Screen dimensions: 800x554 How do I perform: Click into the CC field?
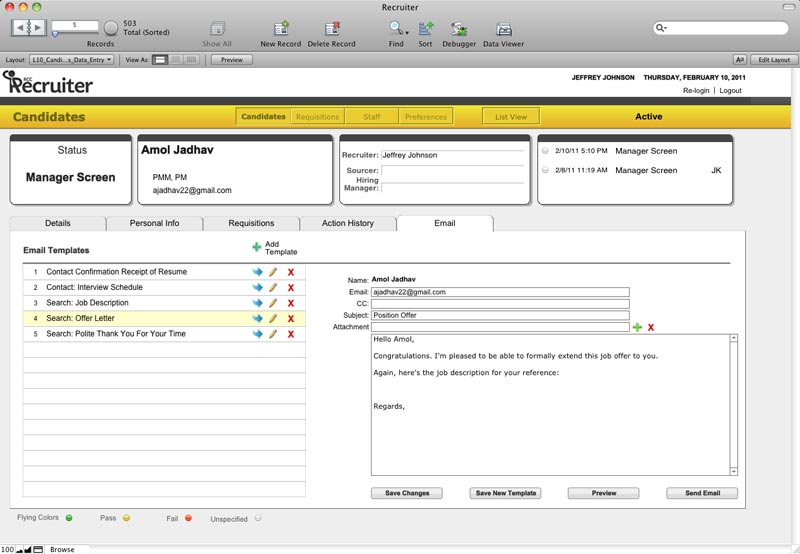coord(500,304)
